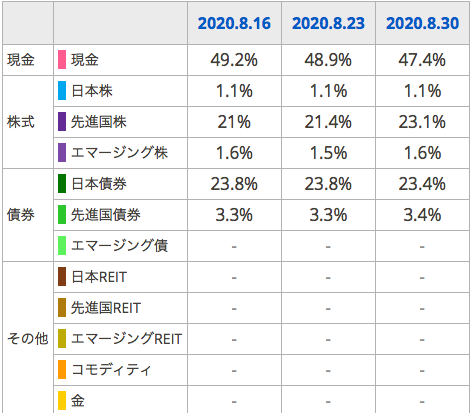
Task: Select the 株式 category cell
Action: (28, 122)
